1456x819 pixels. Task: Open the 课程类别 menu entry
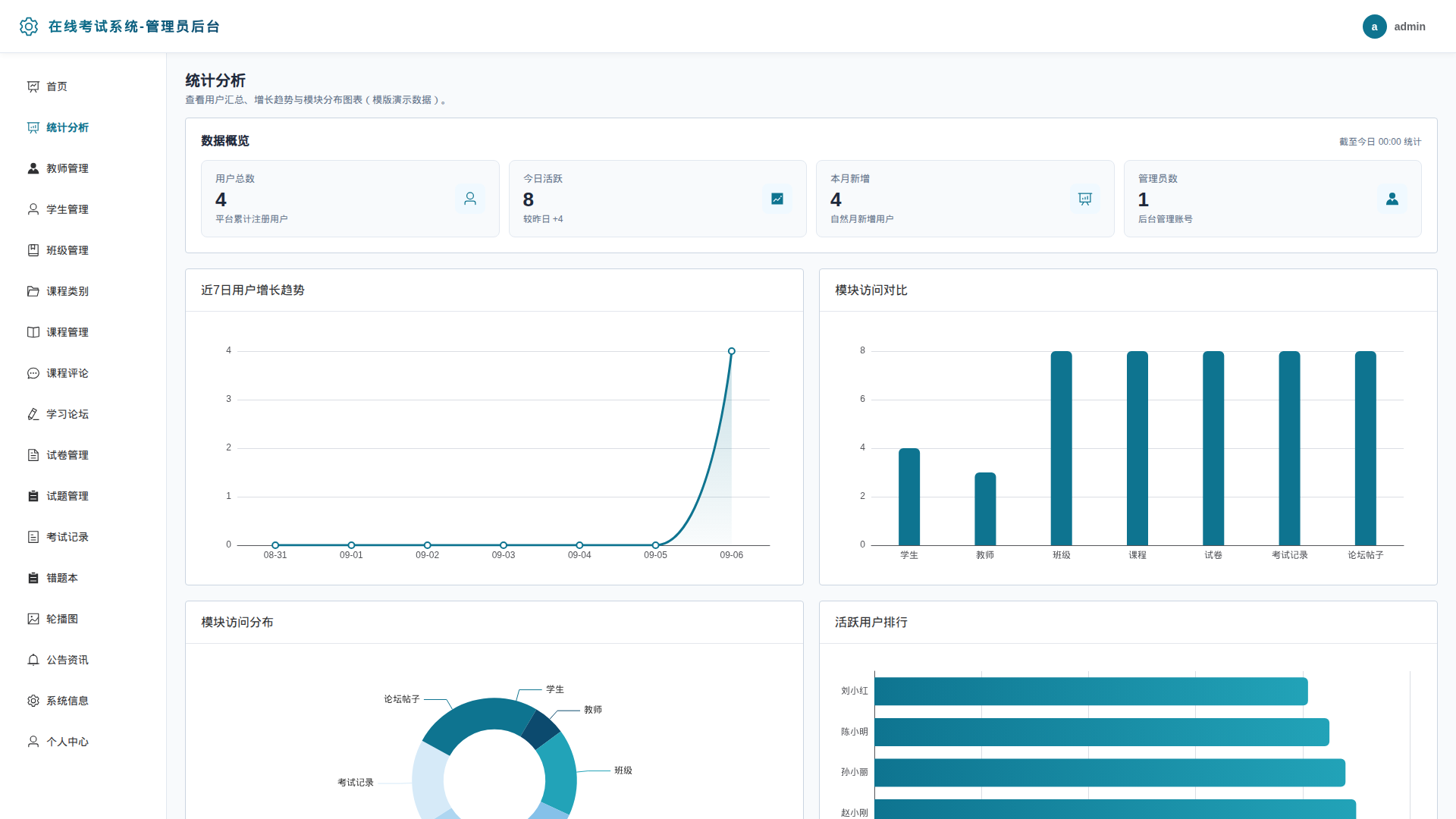pos(83,291)
